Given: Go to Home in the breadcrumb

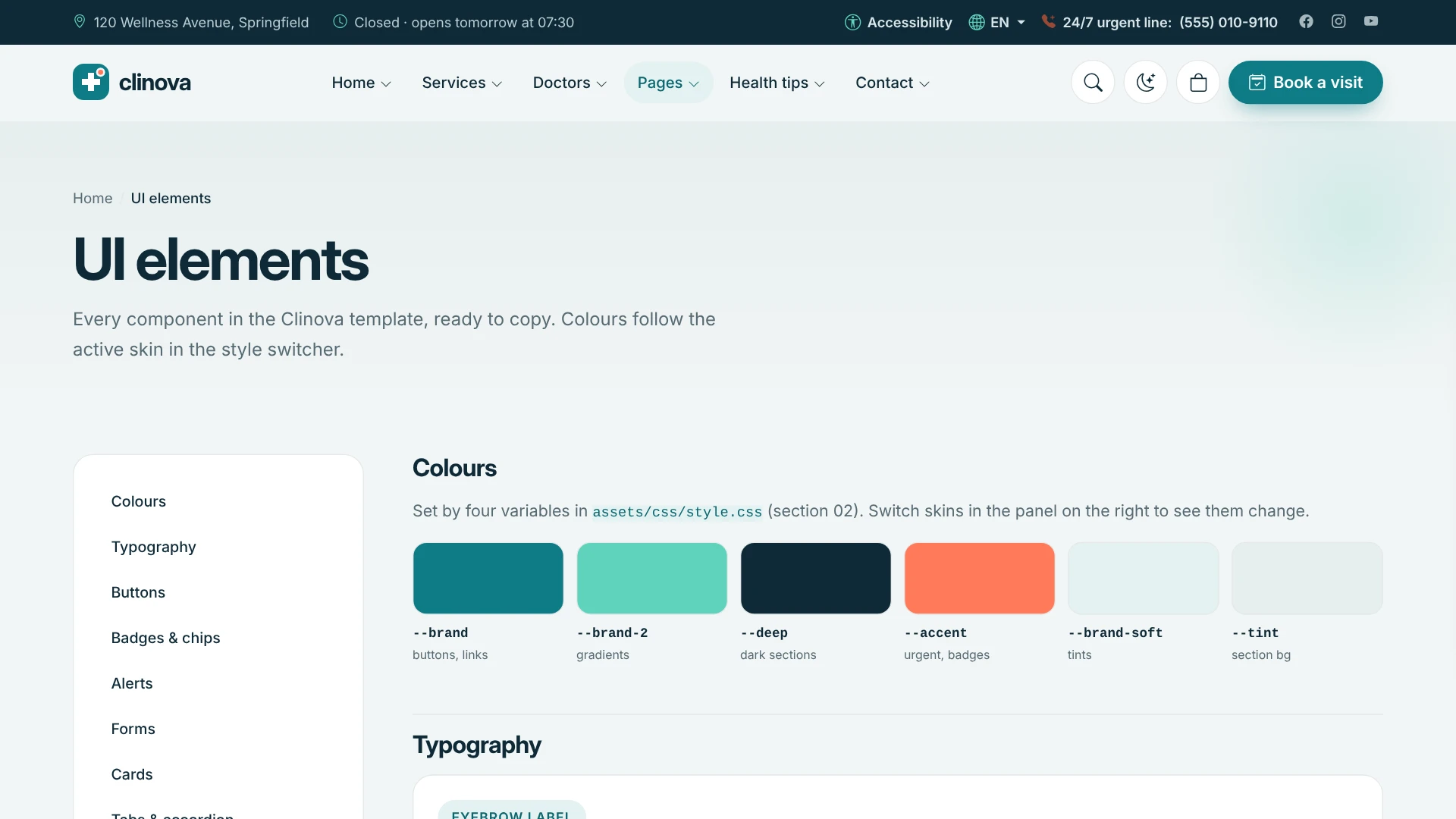Looking at the screenshot, I should click(x=93, y=198).
